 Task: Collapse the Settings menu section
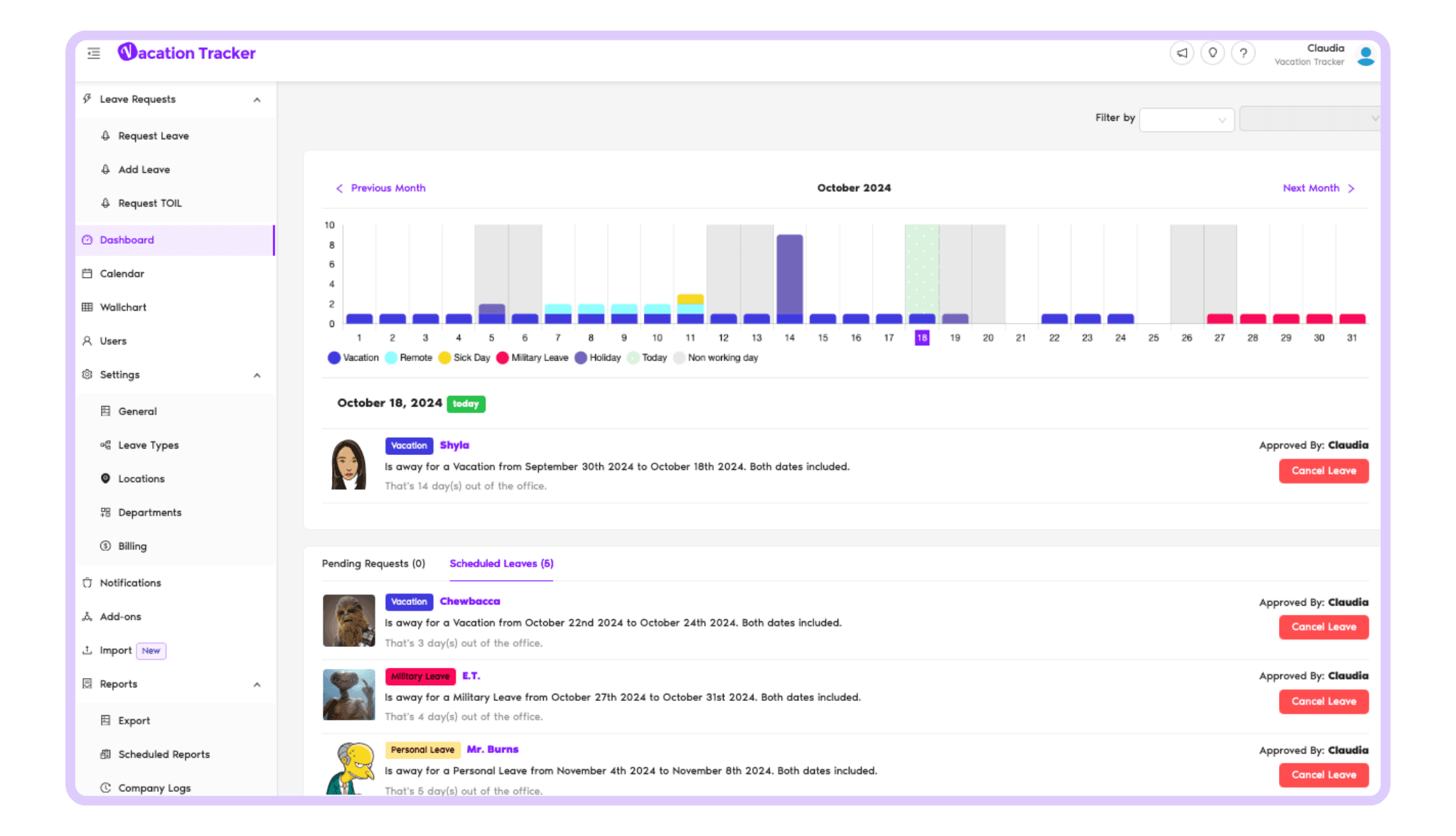pyautogui.click(x=258, y=374)
